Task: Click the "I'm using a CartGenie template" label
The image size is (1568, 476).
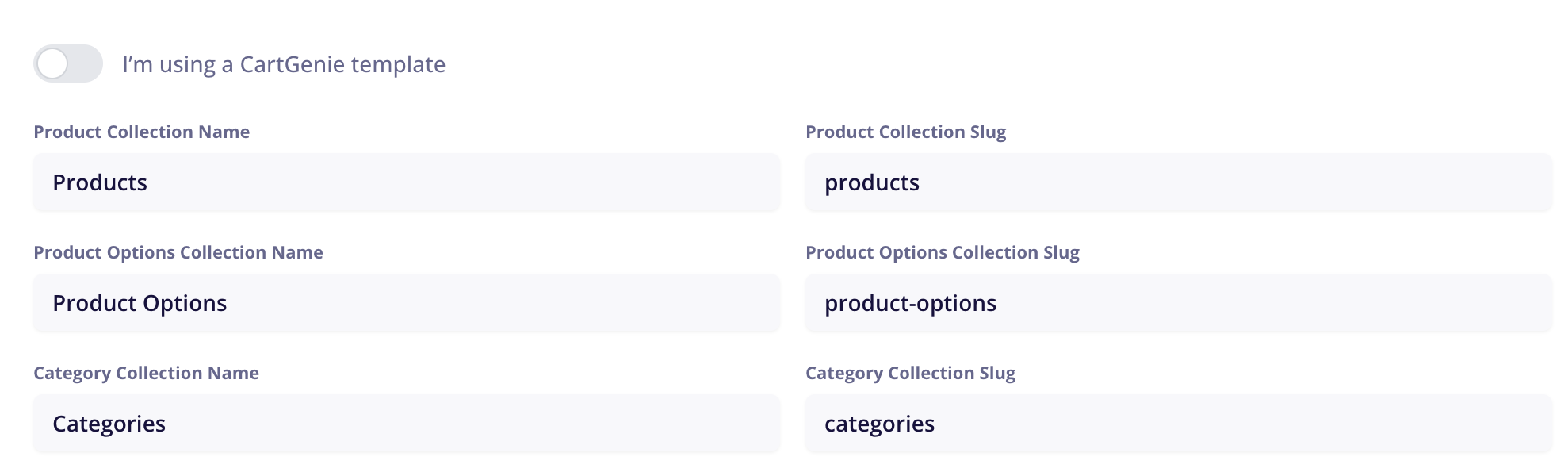Action: click(283, 64)
